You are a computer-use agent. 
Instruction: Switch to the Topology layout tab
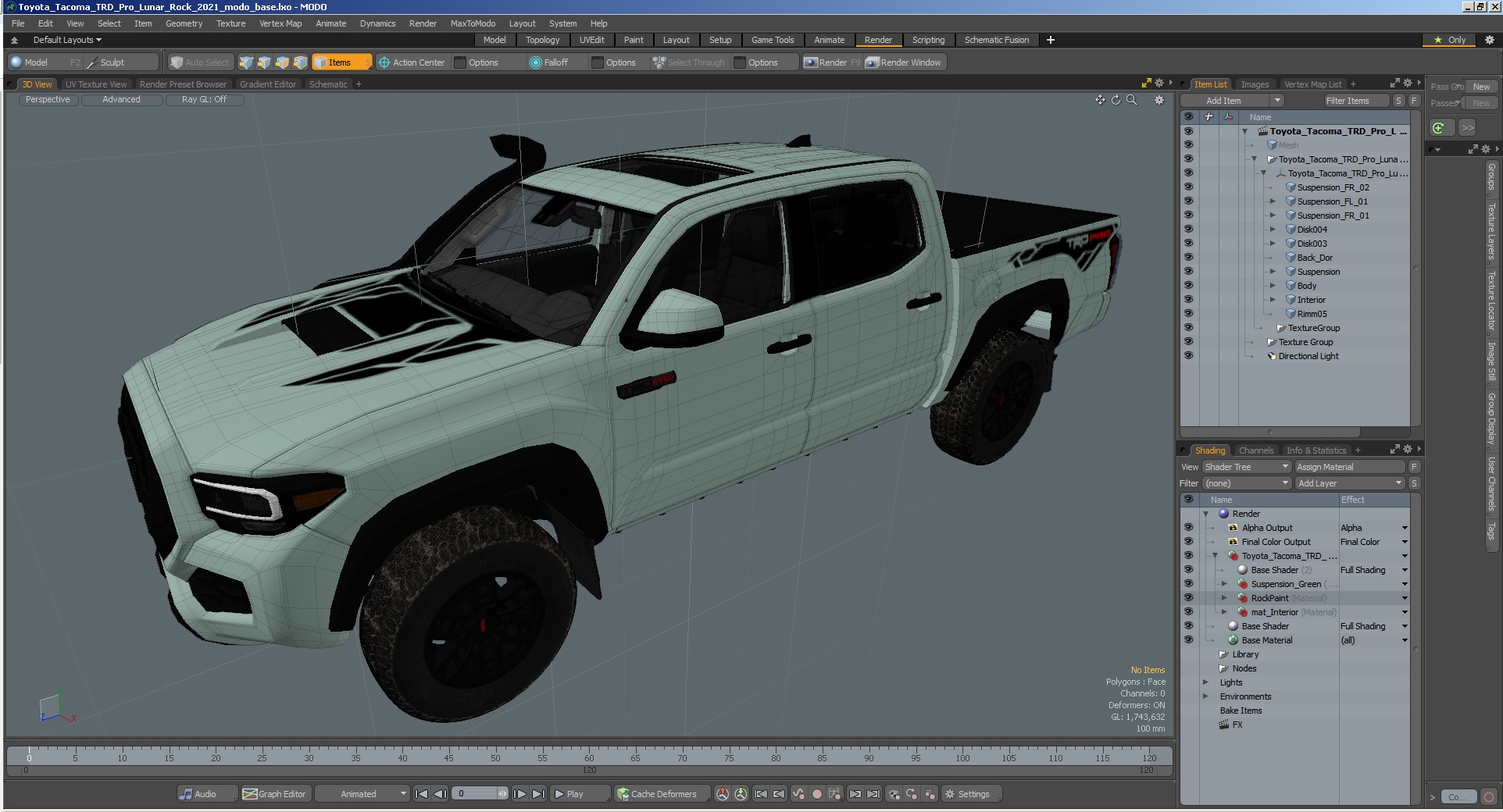tap(542, 40)
